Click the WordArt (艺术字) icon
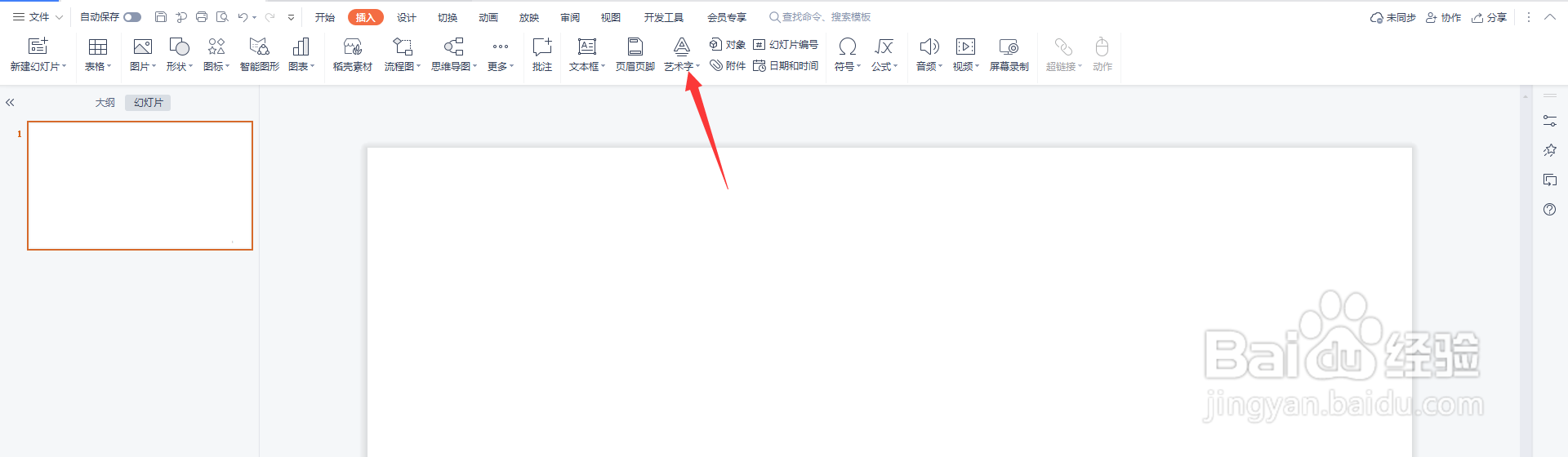1568x457 pixels. pyautogui.click(x=682, y=47)
